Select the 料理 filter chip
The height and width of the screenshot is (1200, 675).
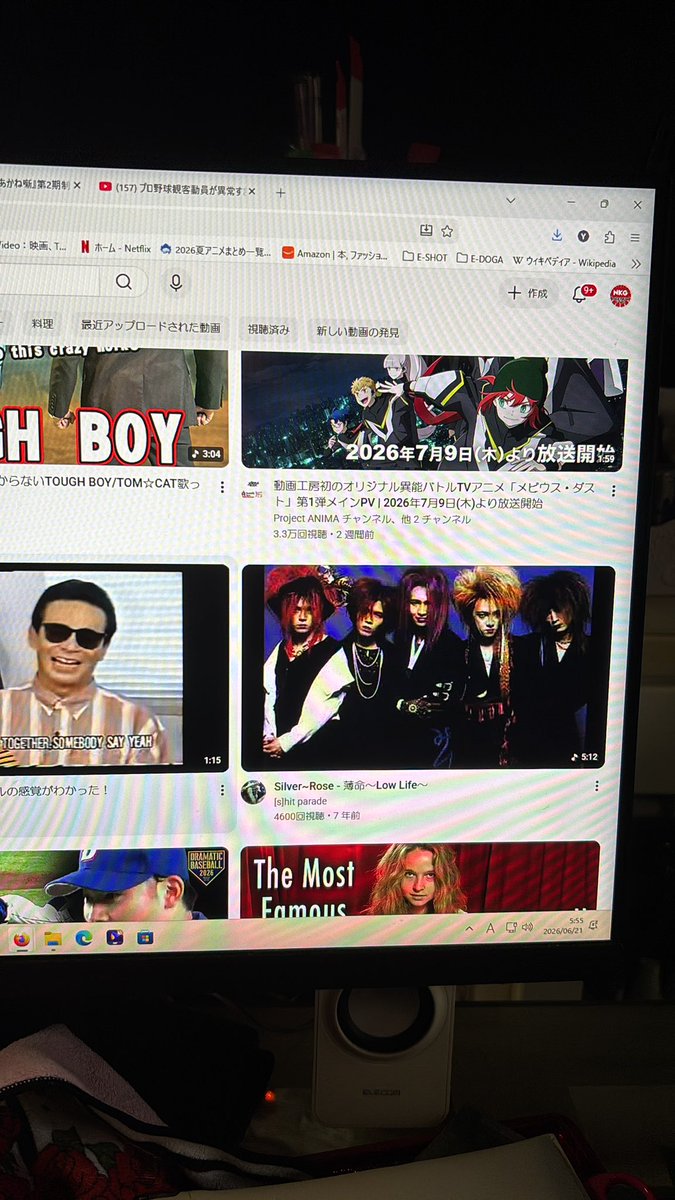pos(42,325)
